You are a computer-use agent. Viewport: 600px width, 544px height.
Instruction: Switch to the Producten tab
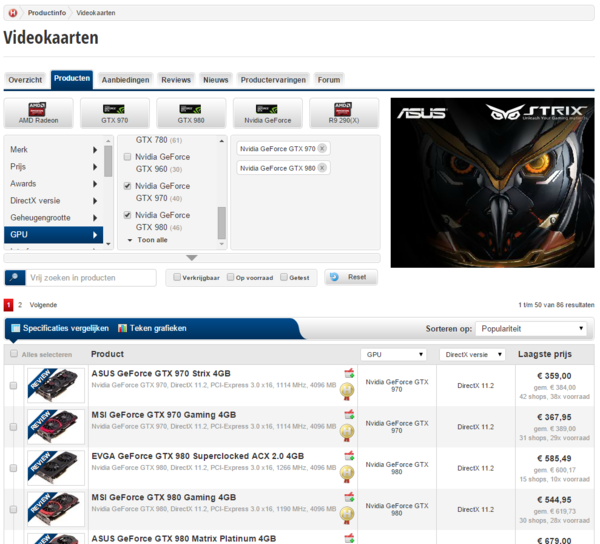[x=72, y=79]
